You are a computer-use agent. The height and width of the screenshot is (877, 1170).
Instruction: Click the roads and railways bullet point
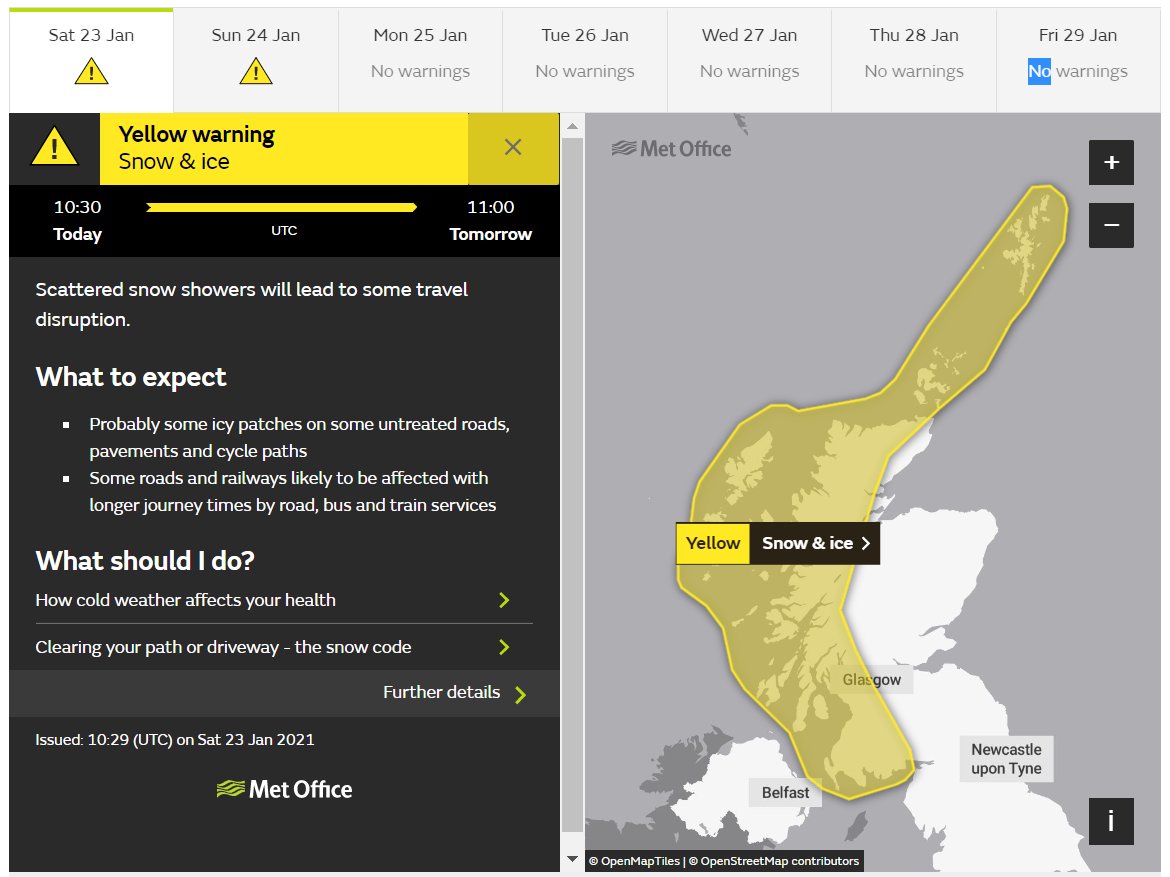(x=292, y=491)
